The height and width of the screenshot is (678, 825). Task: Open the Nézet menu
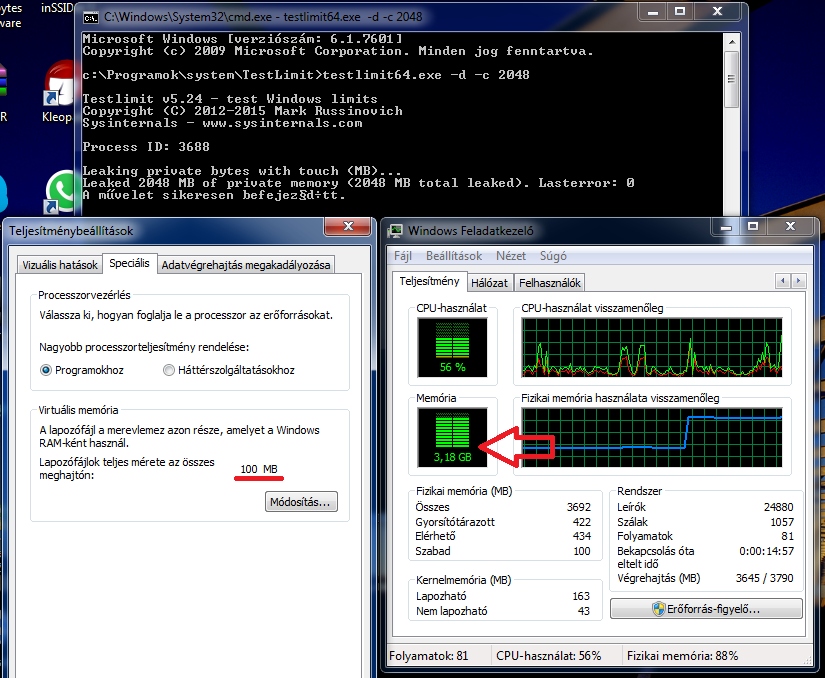point(510,256)
